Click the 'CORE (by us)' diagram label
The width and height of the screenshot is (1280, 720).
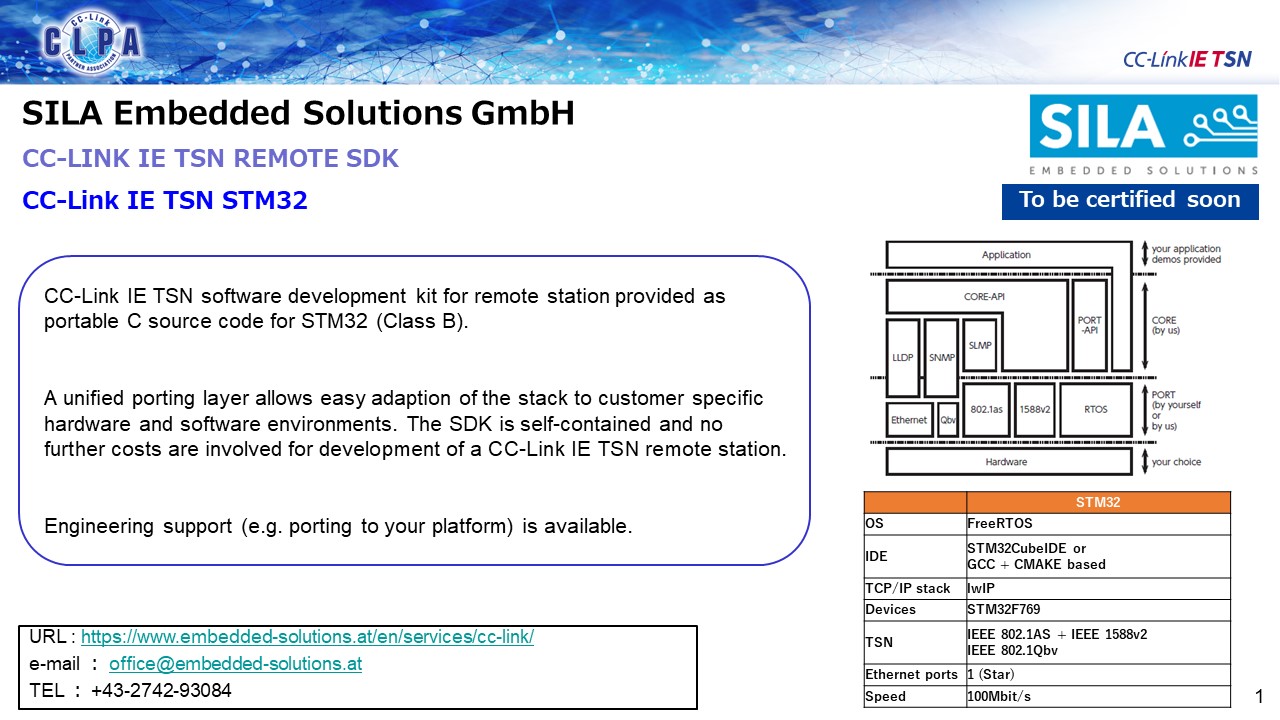click(1165, 325)
